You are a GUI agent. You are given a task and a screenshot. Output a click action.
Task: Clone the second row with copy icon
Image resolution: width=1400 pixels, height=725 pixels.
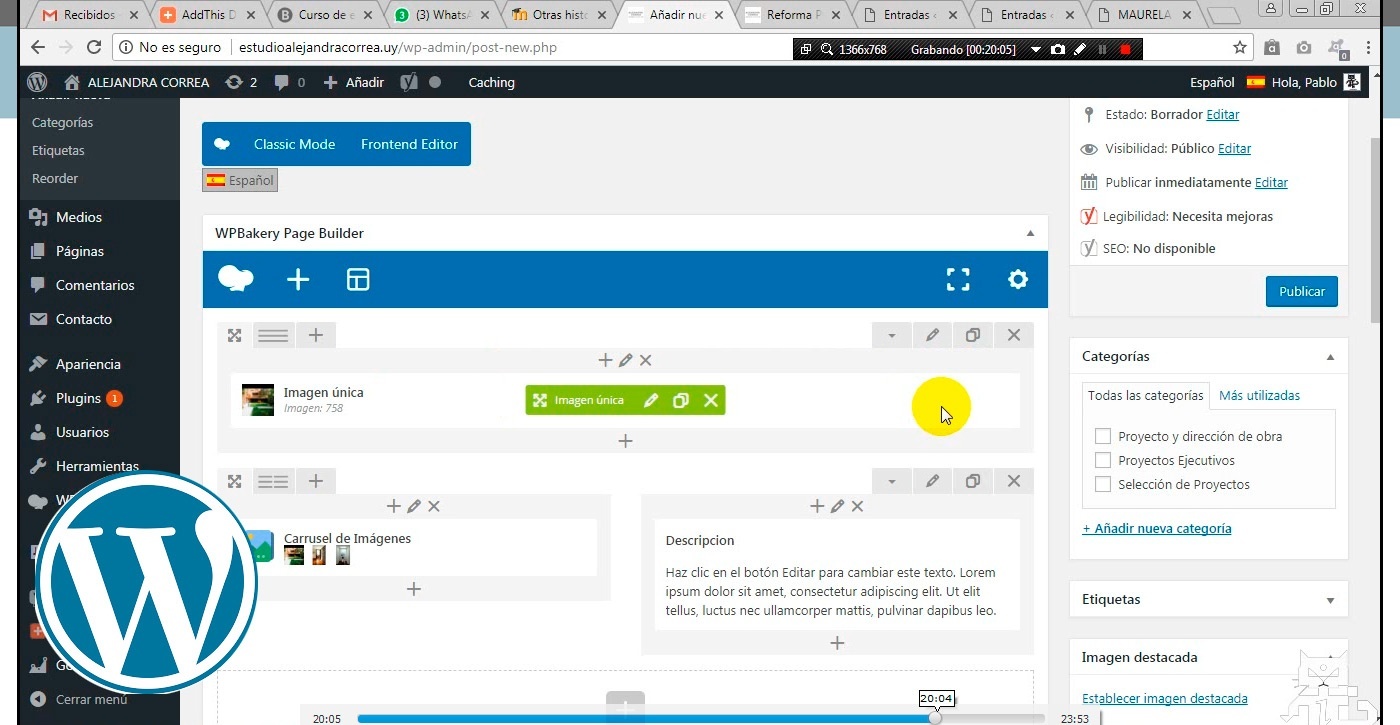pos(973,481)
